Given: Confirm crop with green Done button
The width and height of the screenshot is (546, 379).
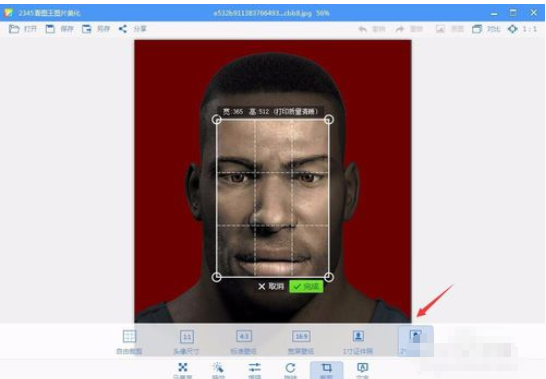Looking at the screenshot, I should pyautogui.click(x=306, y=286).
